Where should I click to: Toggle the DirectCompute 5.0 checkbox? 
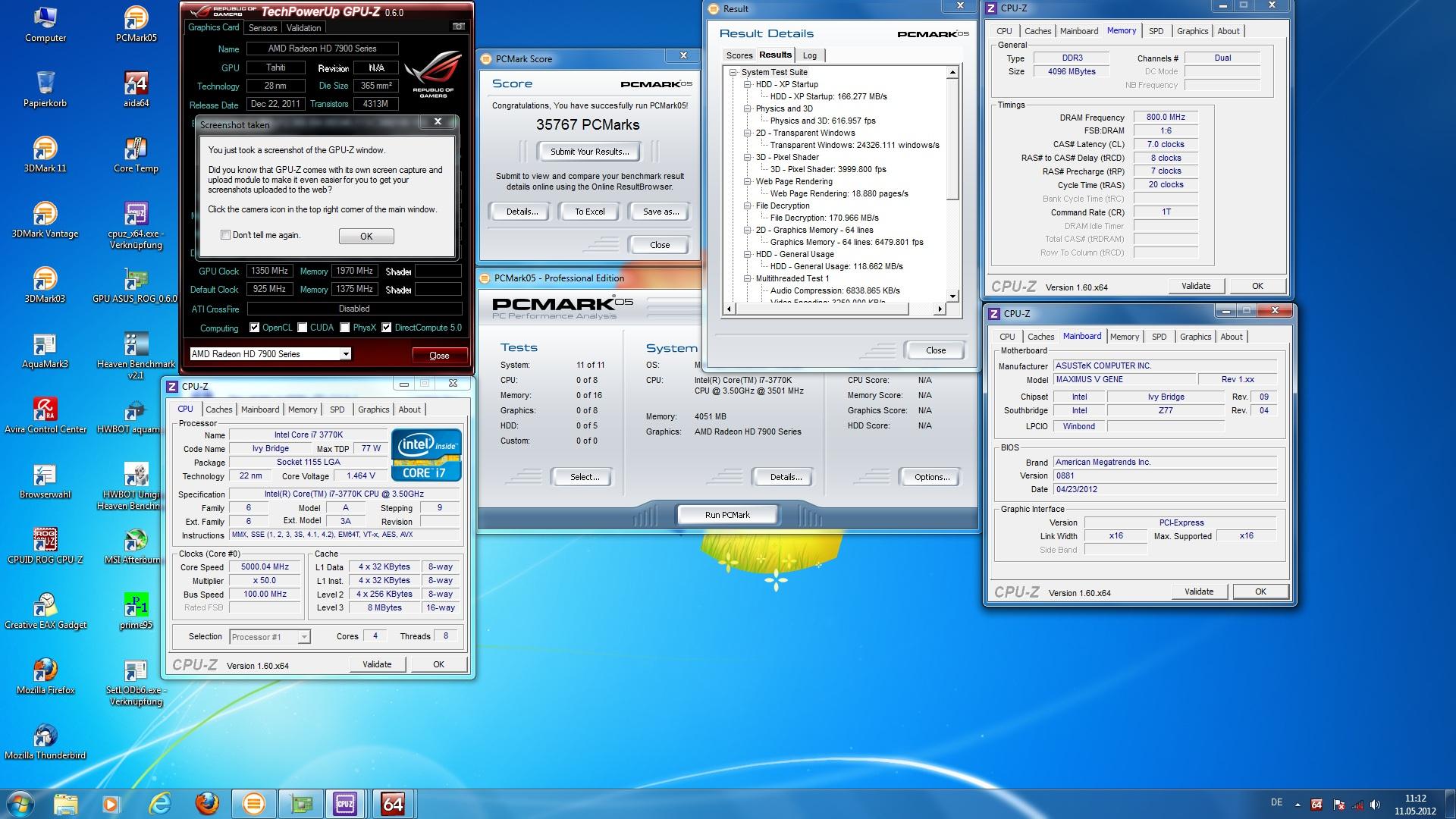click(x=387, y=328)
